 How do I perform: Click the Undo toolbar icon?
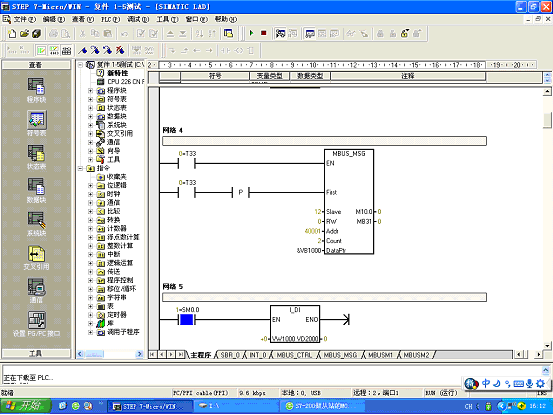(124, 33)
